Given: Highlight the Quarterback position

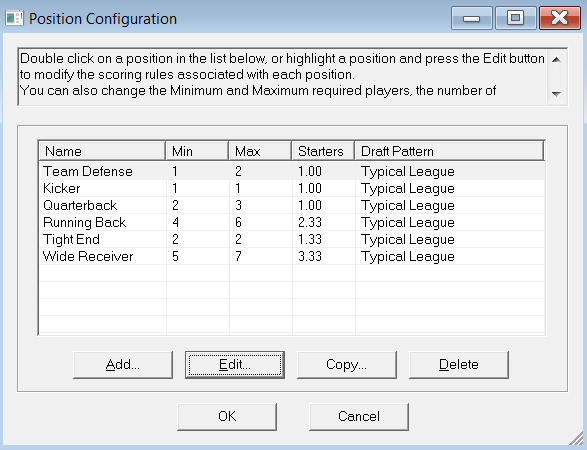Looking at the screenshot, I should [292, 205].
